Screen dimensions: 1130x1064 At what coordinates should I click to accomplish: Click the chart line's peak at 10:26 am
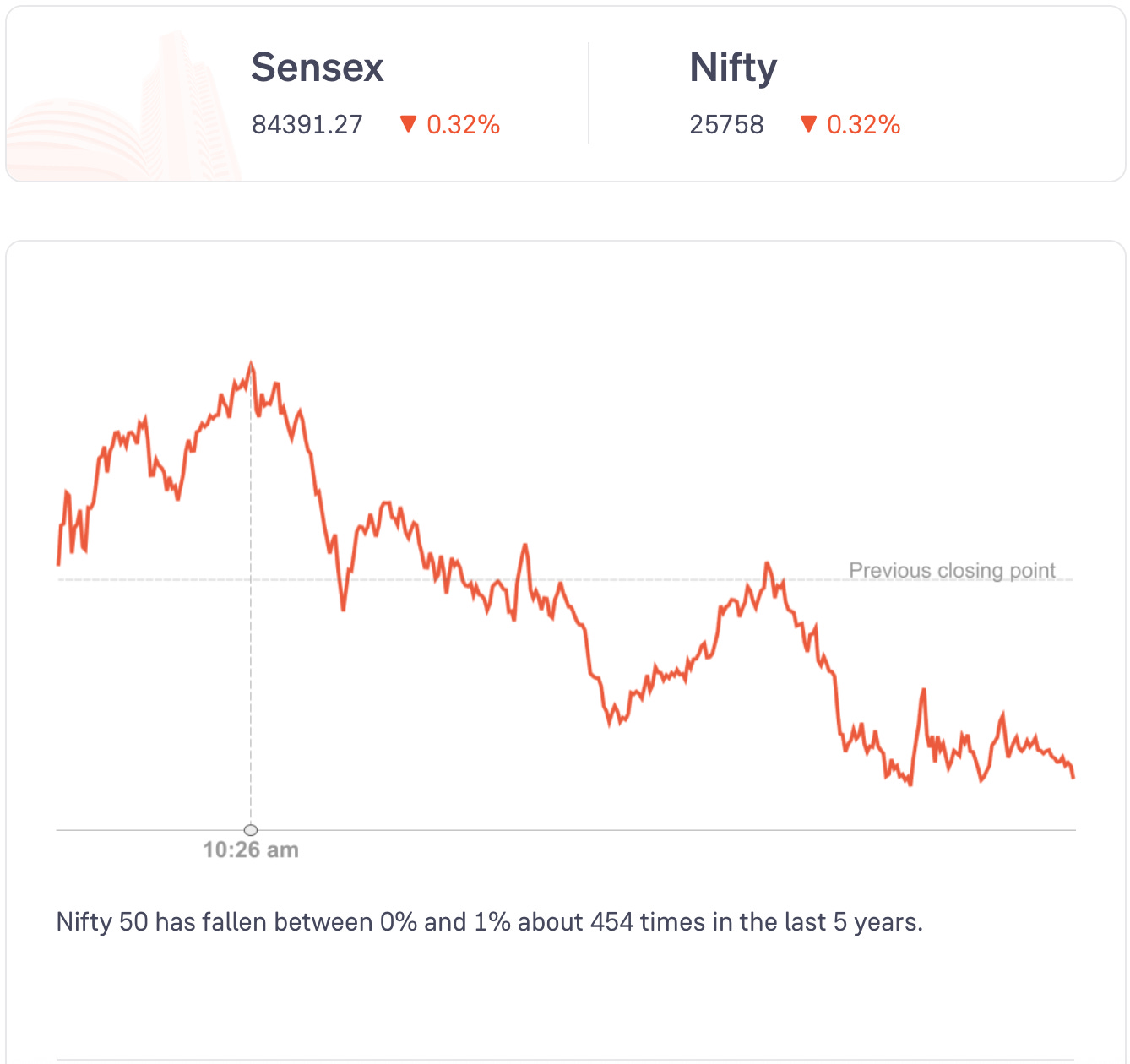click(251, 364)
